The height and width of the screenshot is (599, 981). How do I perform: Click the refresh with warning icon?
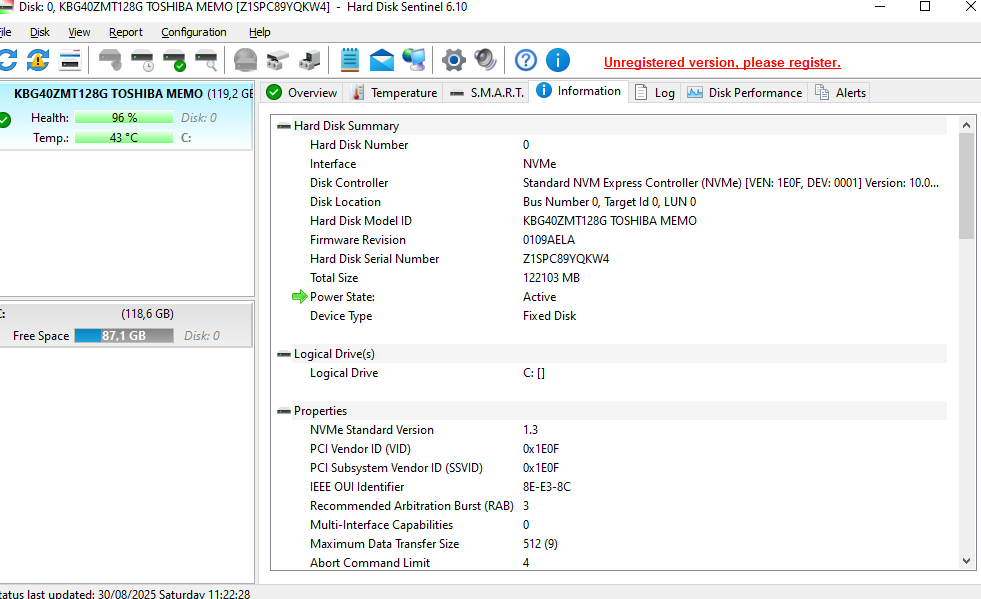pyautogui.click(x=38, y=60)
